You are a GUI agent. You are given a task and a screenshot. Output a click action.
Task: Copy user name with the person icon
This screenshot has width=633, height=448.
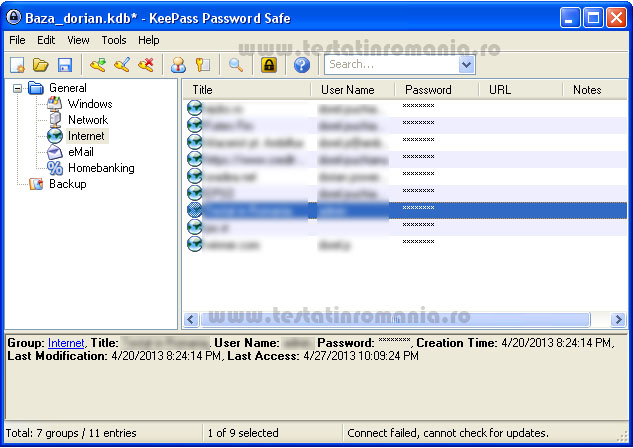[178, 65]
